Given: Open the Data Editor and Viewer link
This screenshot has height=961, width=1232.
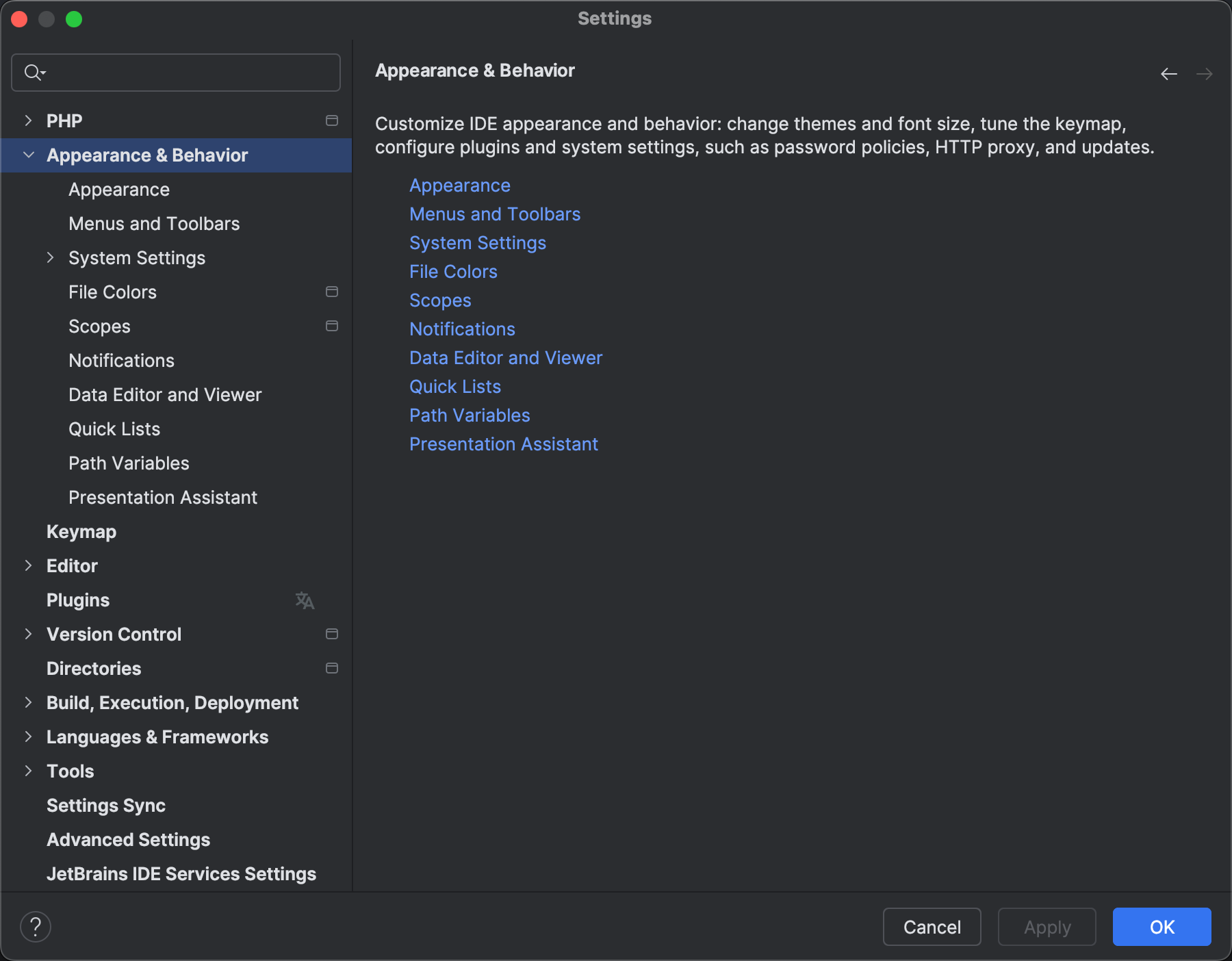Looking at the screenshot, I should (505, 357).
